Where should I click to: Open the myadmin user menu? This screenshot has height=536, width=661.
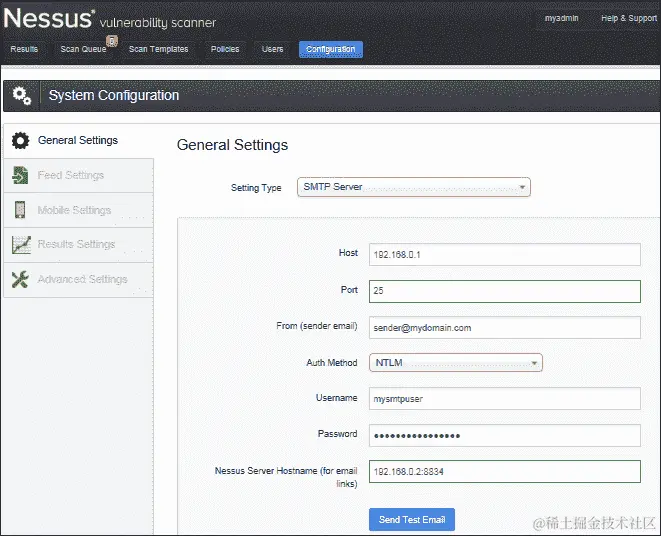[562, 19]
